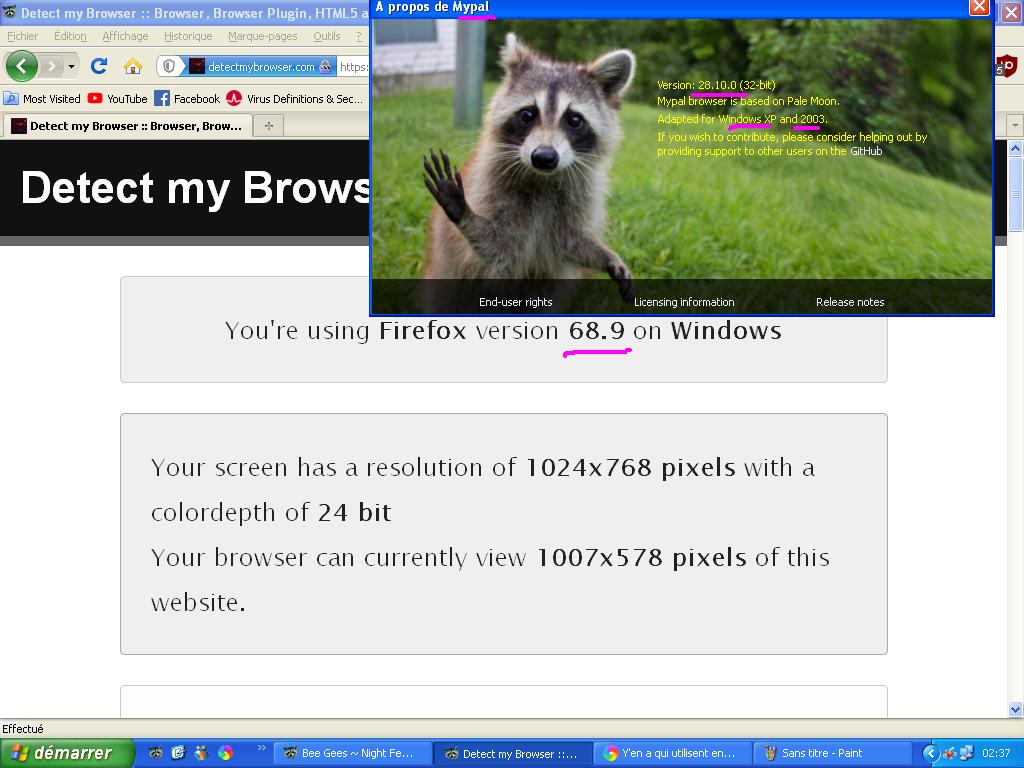This screenshot has height=768, width=1024.
Task: Click the https URL text field
Action: tap(353, 66)
